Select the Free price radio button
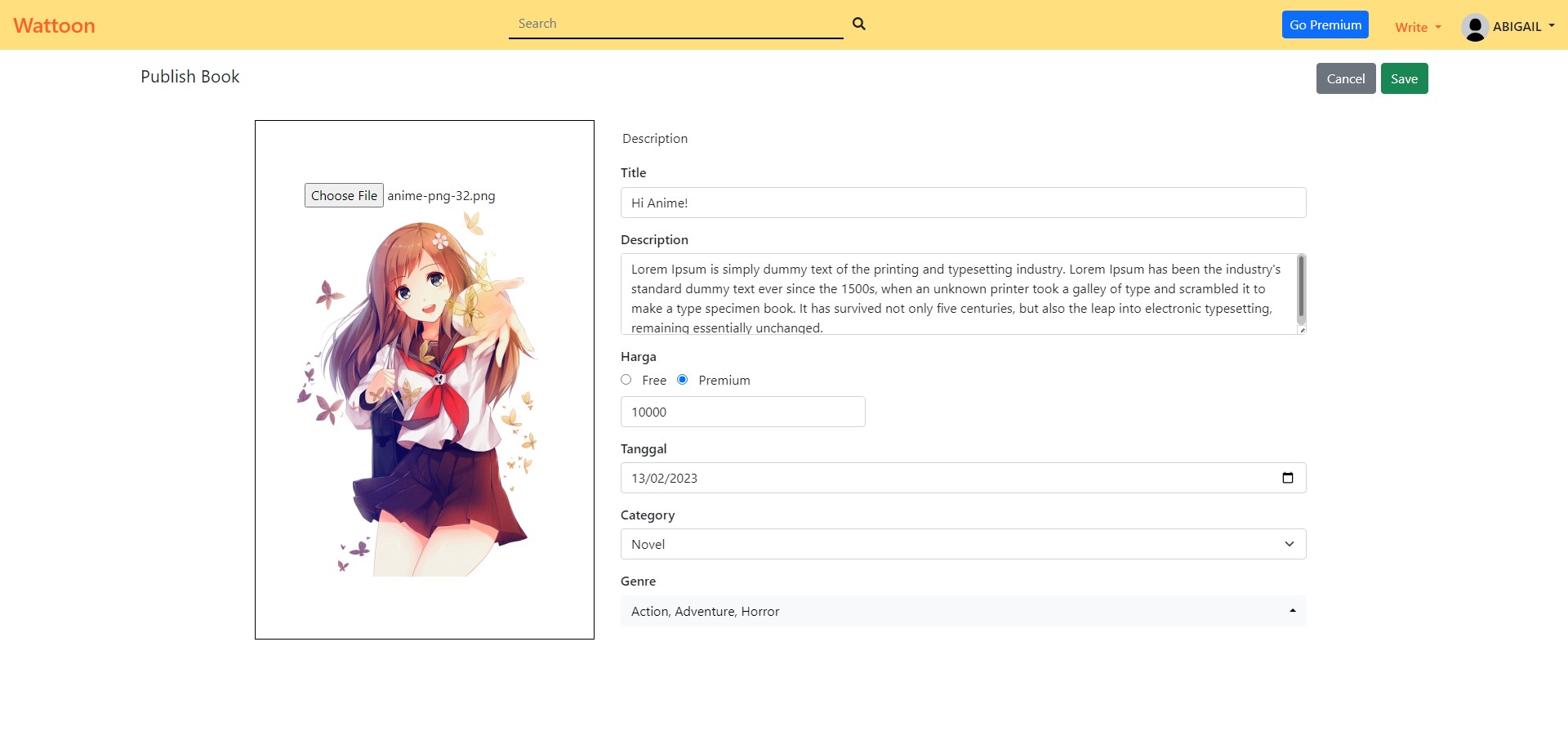The height and width of the screenshot is (731, 1568). (x=626, y=380)
